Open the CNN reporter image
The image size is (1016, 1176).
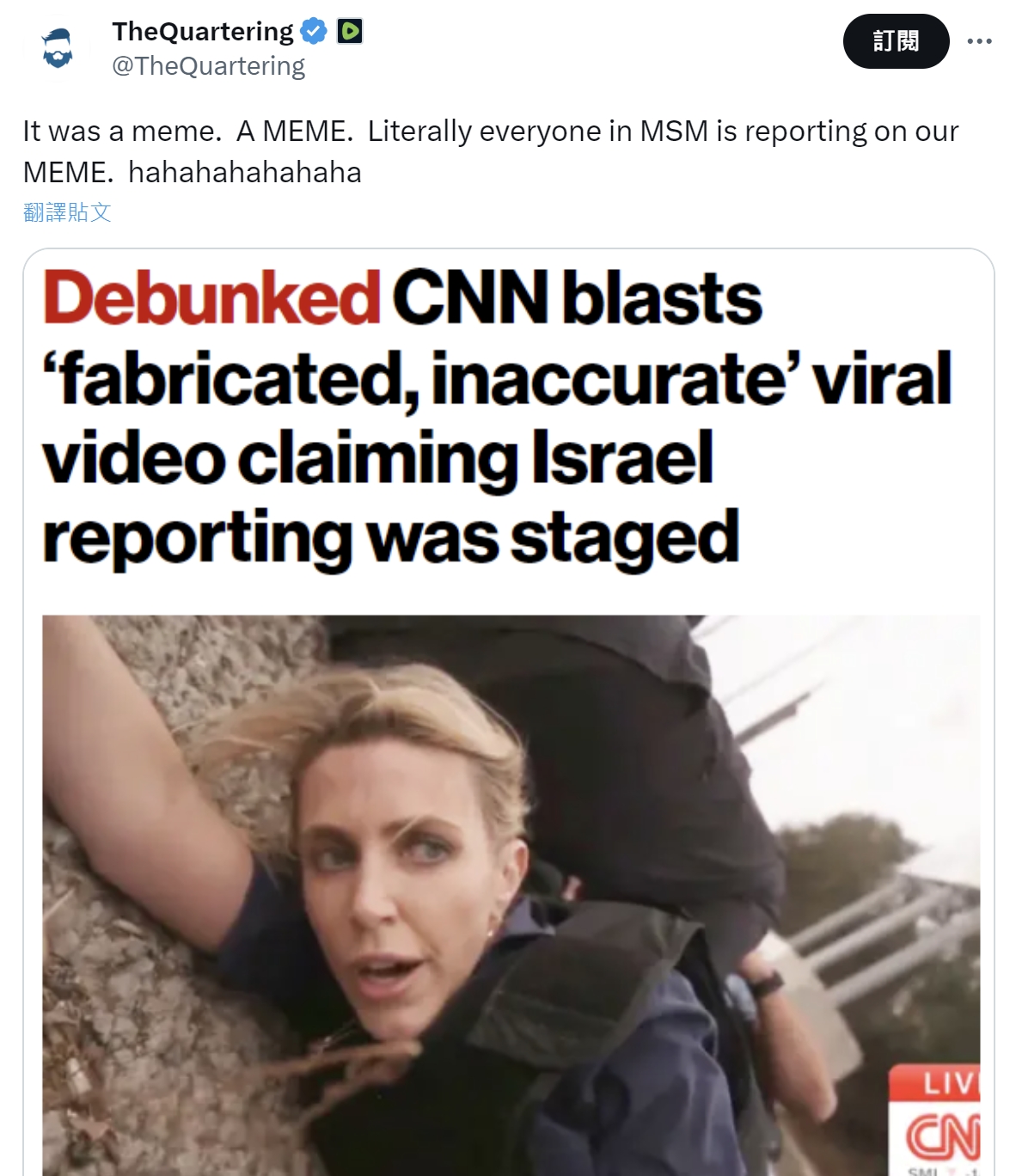click(511, 895)
